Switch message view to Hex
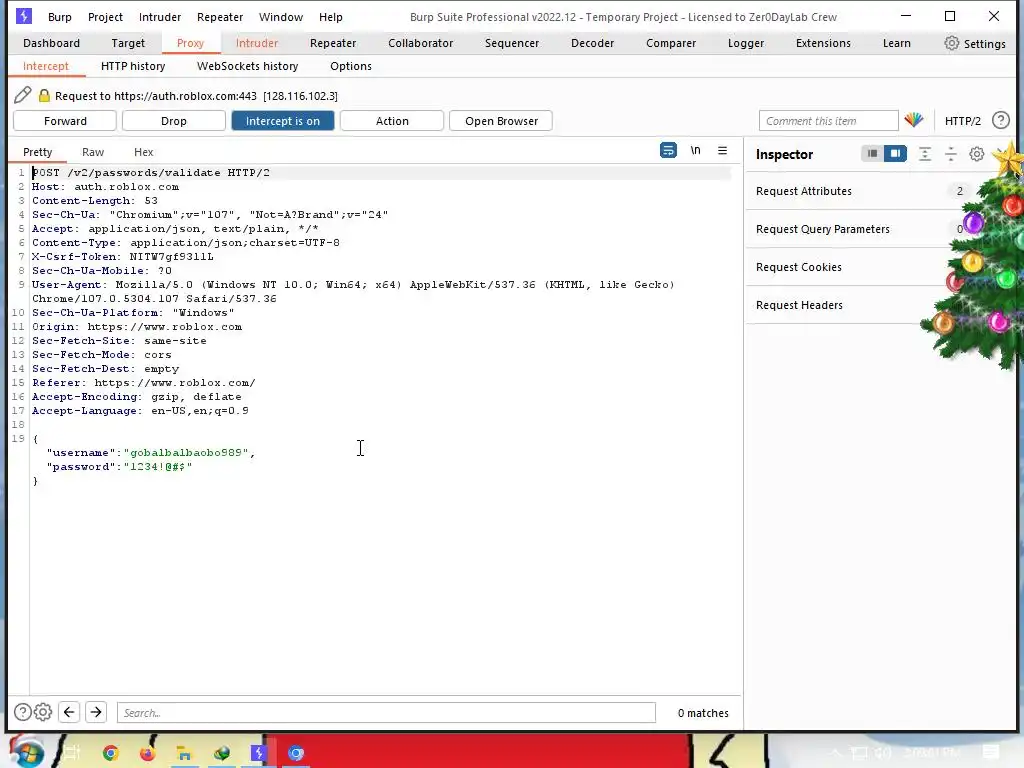This screenshot has height=768, width=1024. click(x=144, y=152)
